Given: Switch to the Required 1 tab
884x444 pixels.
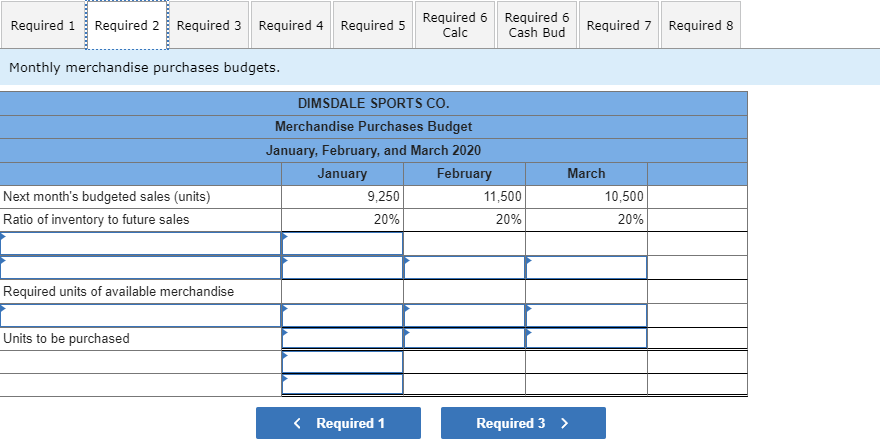Looking at the screenshot, I should click(43, 25).
